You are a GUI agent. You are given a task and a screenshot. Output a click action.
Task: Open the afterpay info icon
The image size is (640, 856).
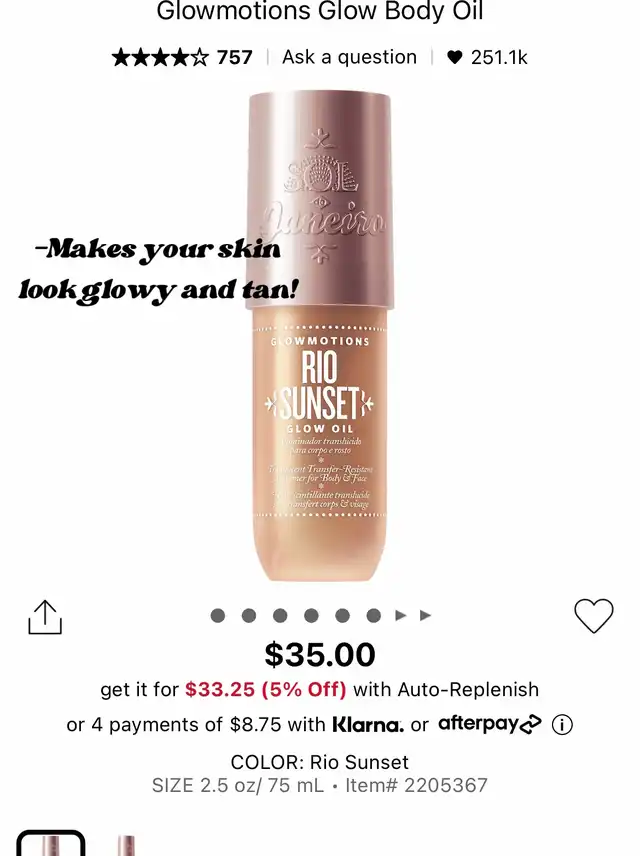click(562, 725)
